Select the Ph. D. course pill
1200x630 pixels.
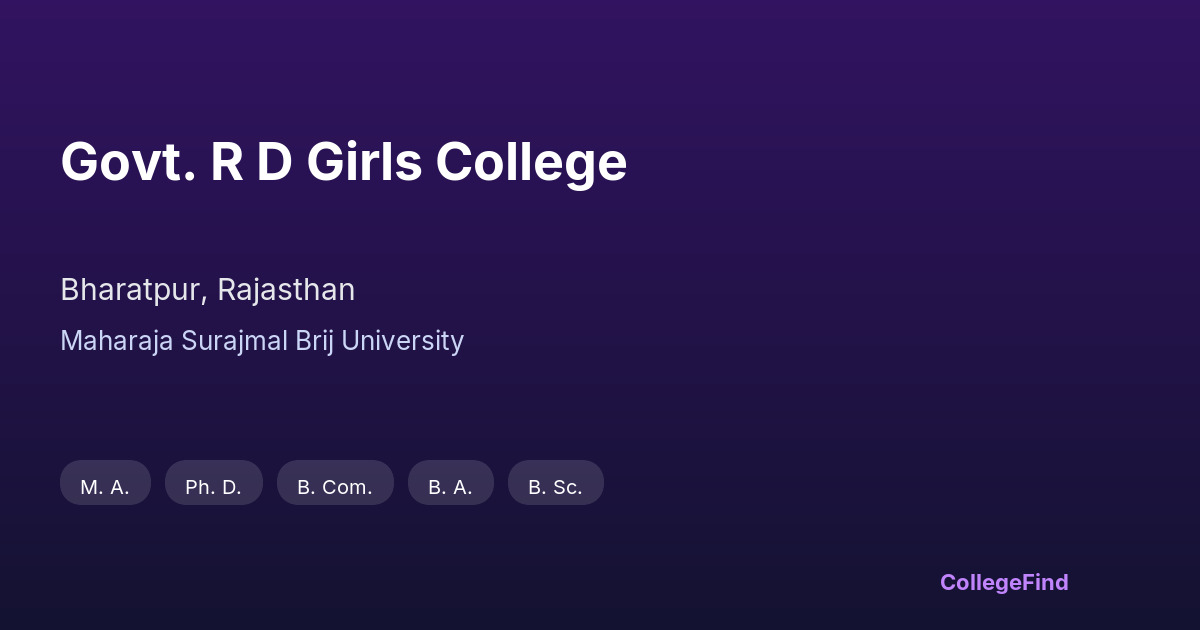(213, 487)
